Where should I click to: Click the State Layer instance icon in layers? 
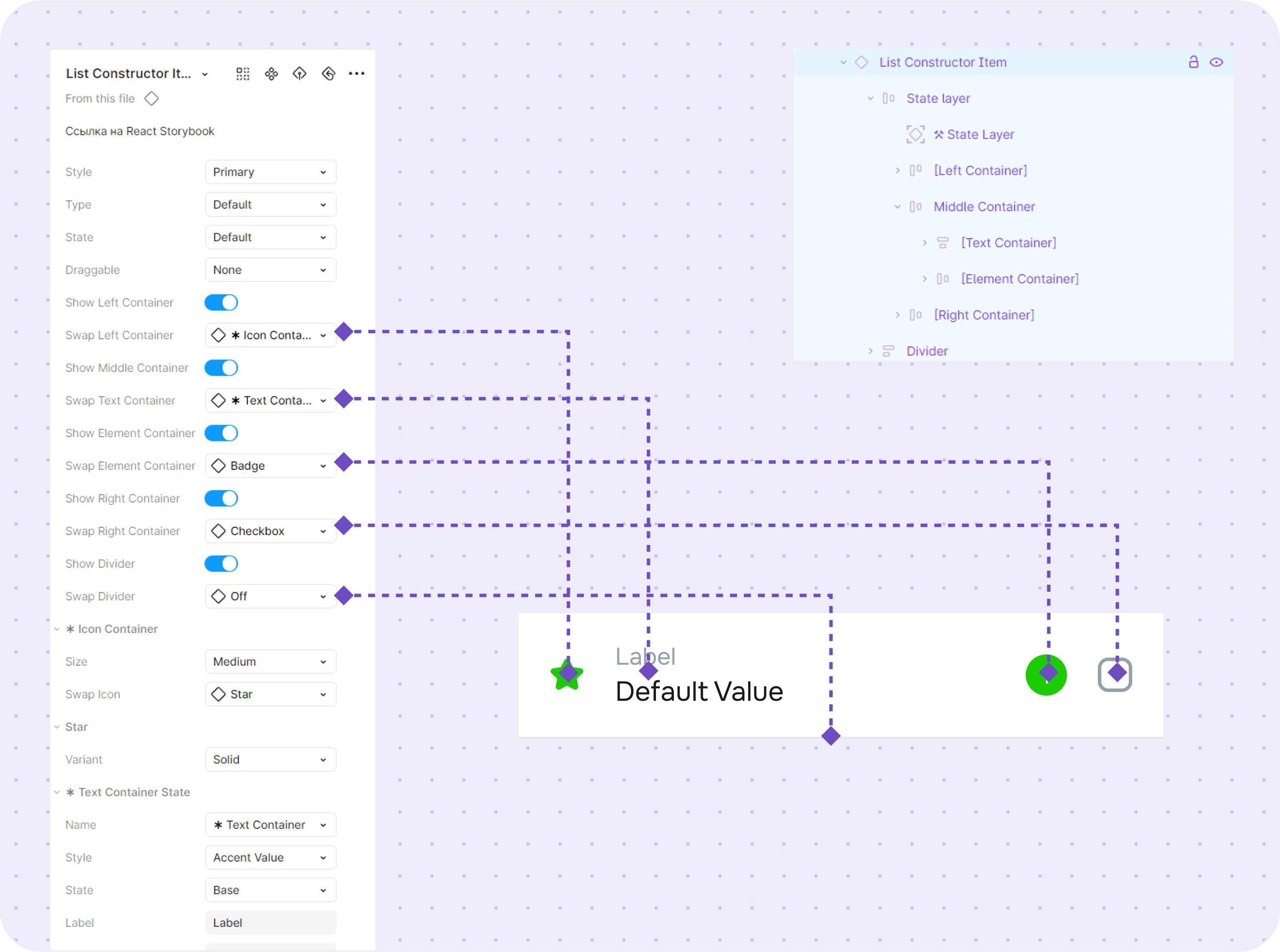[915, 134]
